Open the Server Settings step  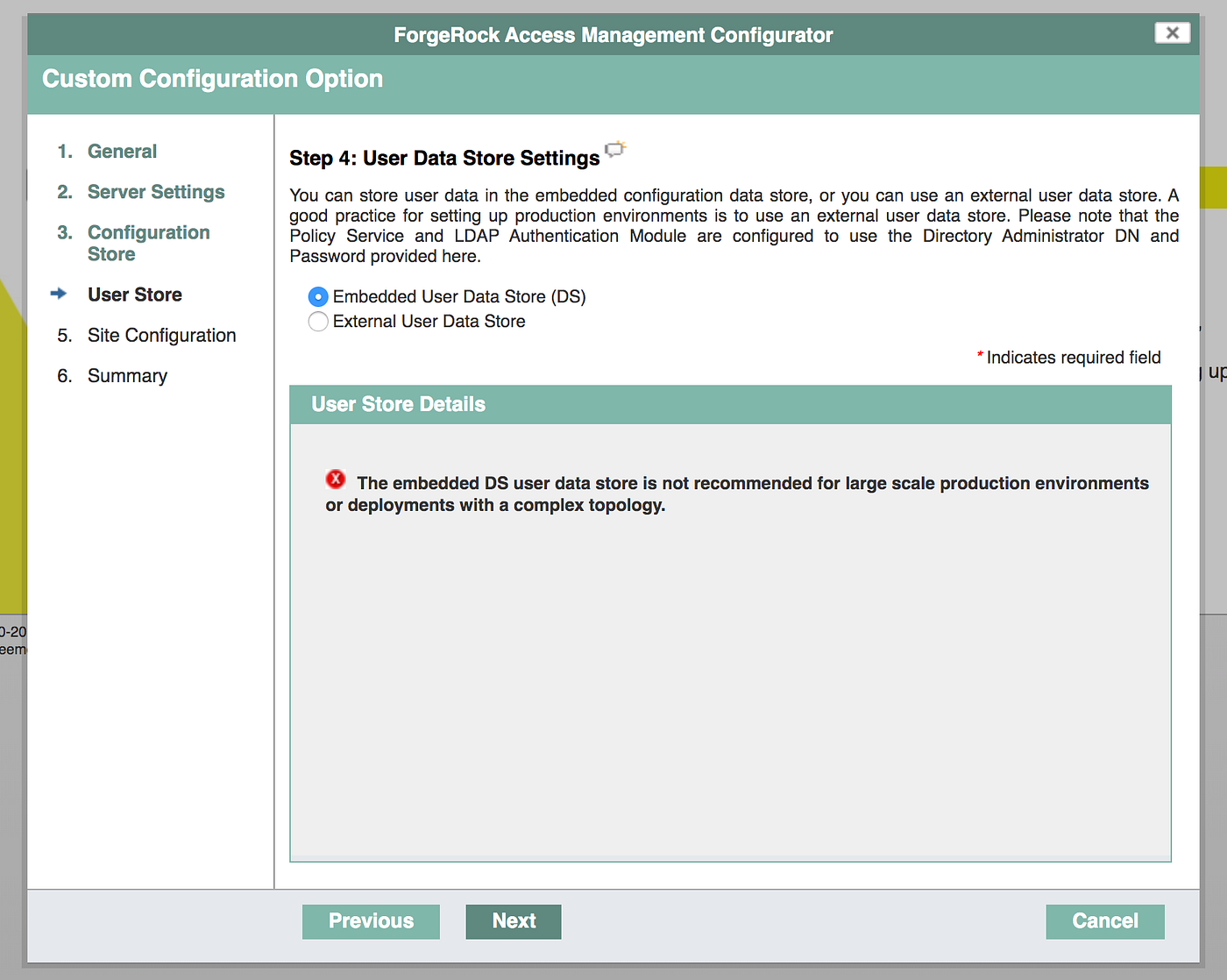(x=155, y=191)
